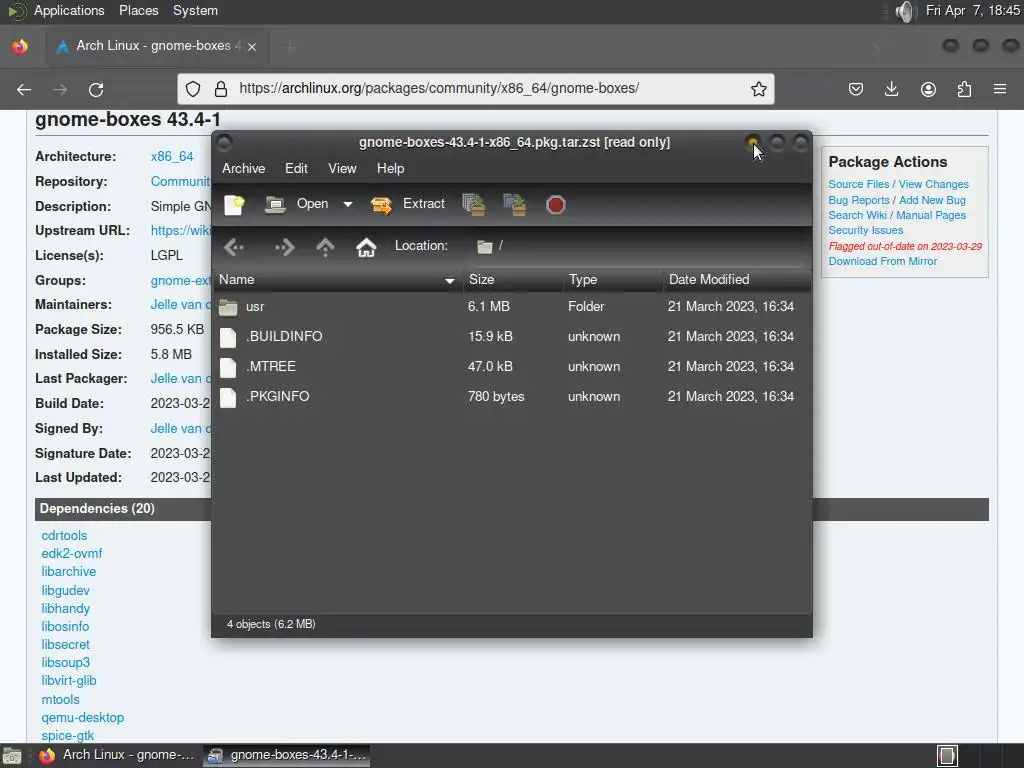Click the Firefox tracking protection shield icon
Viewport: 1024px width, 768px height.
[193, 89]
